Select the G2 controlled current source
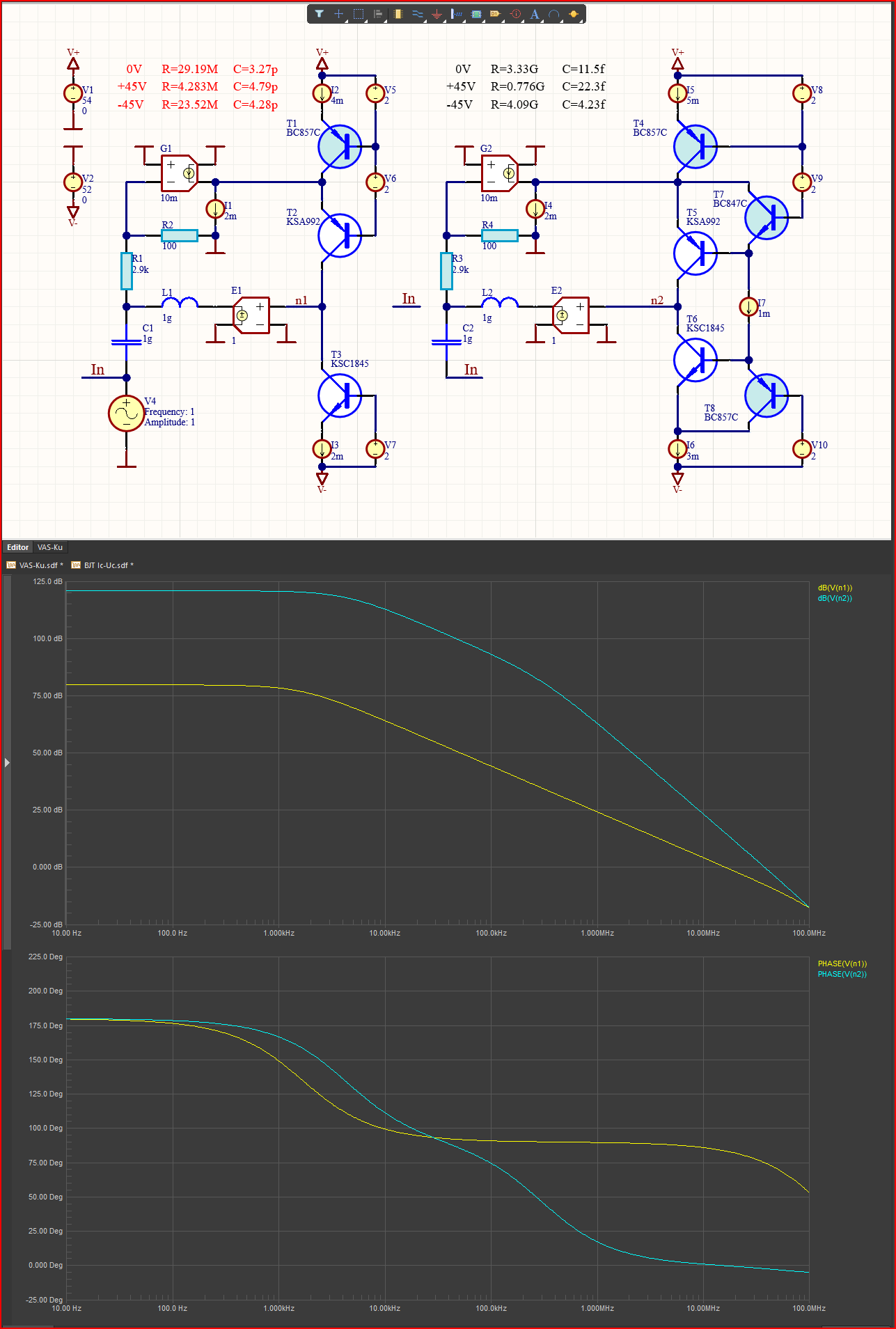 (x=500, y=173)
